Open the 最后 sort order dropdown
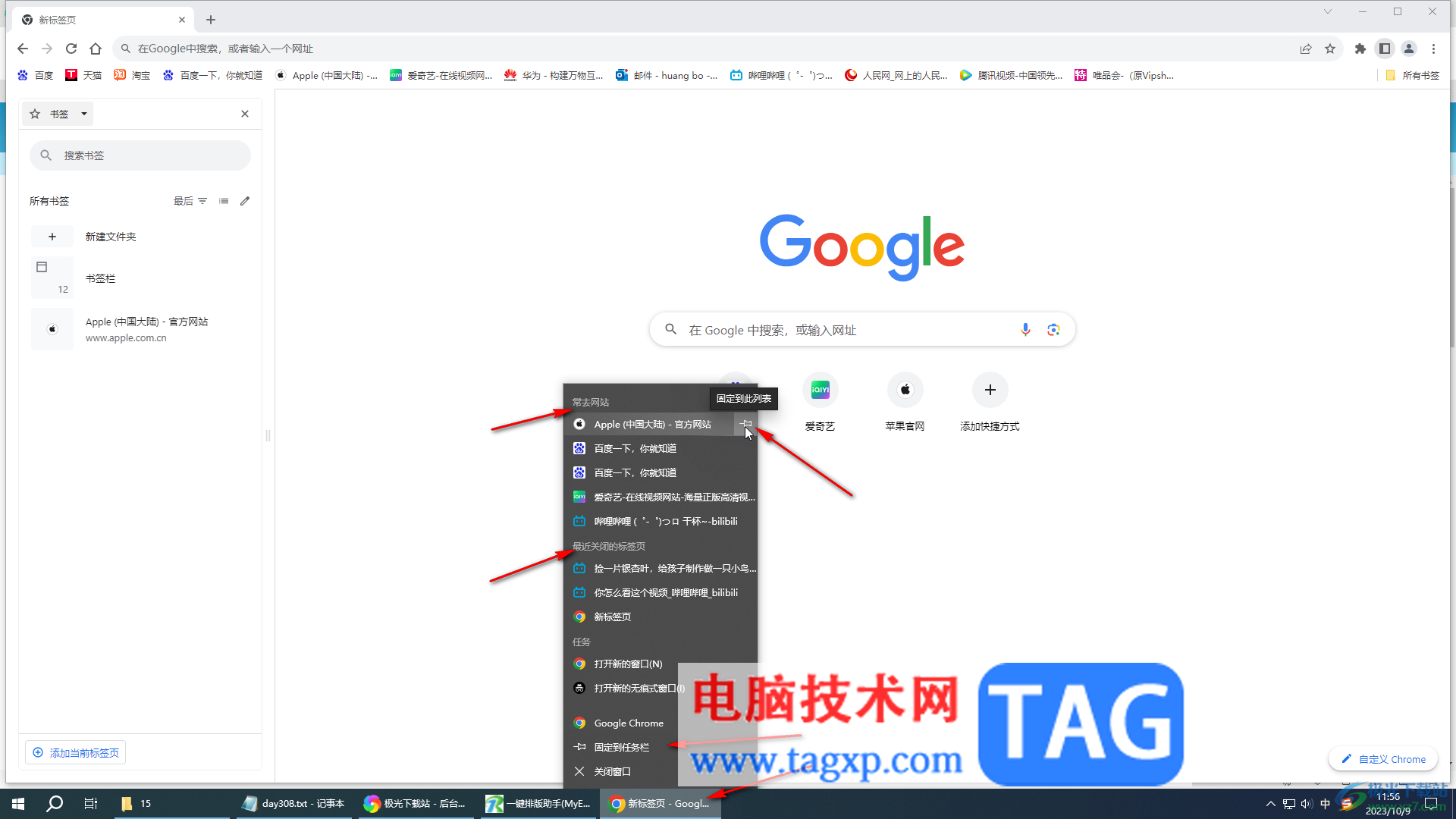Image resolution: width=1456 pixels, height=819 pixels. [x=190, y=201]
